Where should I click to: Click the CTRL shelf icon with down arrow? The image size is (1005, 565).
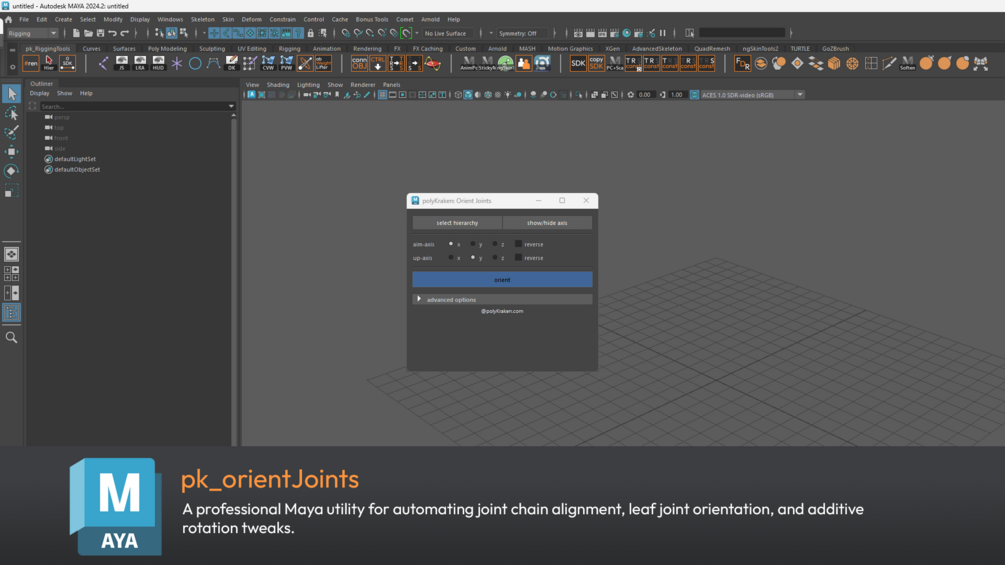coord(378,63)
